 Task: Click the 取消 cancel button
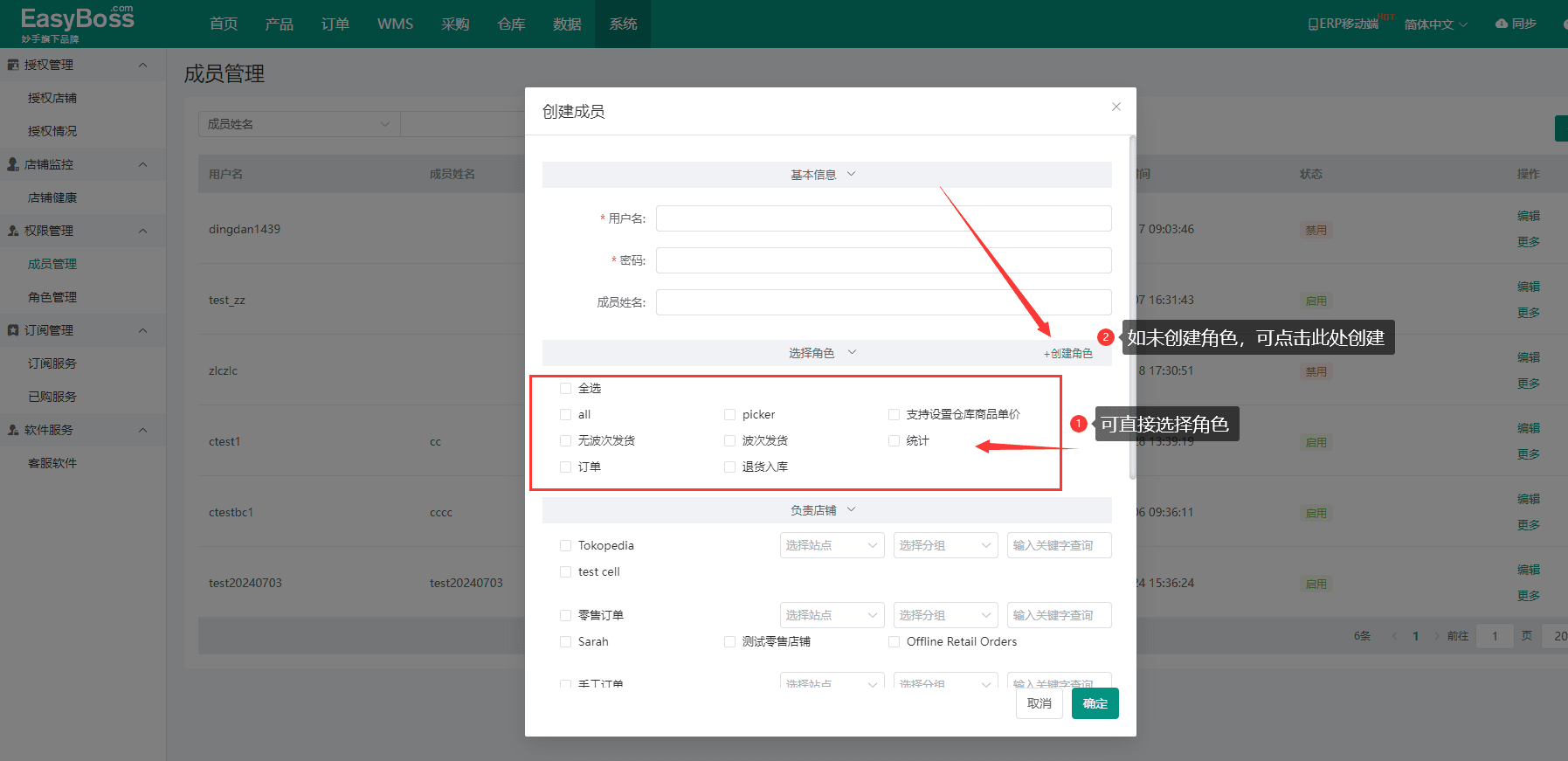[x=1040, y=703]
